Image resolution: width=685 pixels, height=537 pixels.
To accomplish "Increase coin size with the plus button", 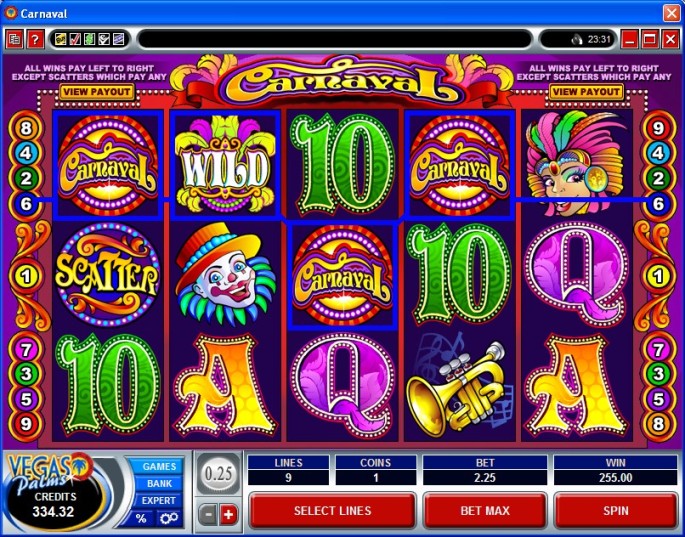I will click(x=228, y=515).
